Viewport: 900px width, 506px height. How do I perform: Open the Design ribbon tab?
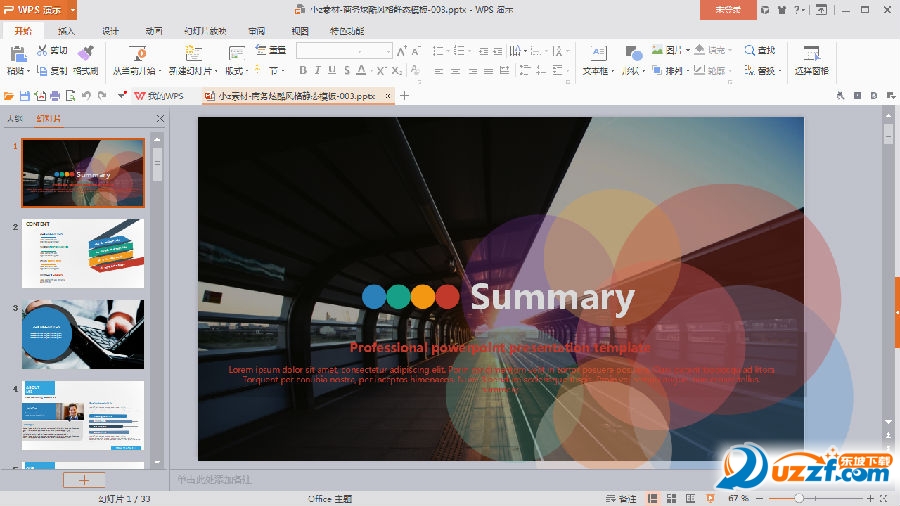[110, 31]
